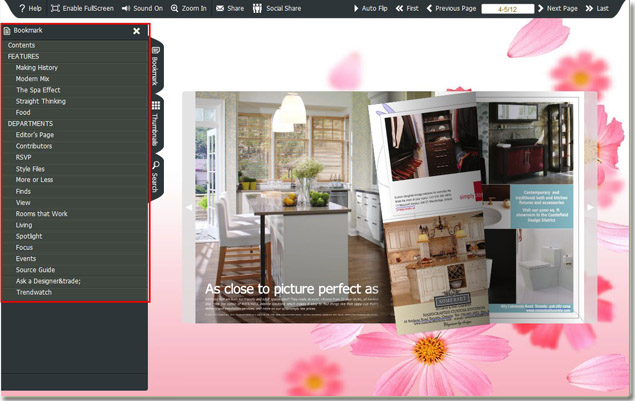Start Auto Flip playback
The height and width of the screenshot is (401, 635).
coord(371,8)
